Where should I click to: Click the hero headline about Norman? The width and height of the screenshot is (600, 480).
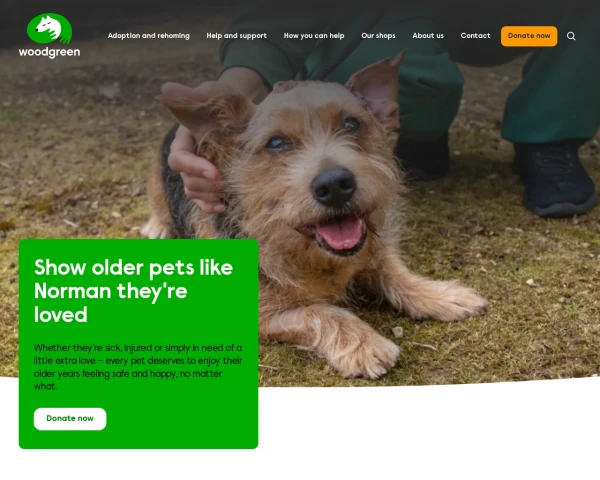click(133, 291)
